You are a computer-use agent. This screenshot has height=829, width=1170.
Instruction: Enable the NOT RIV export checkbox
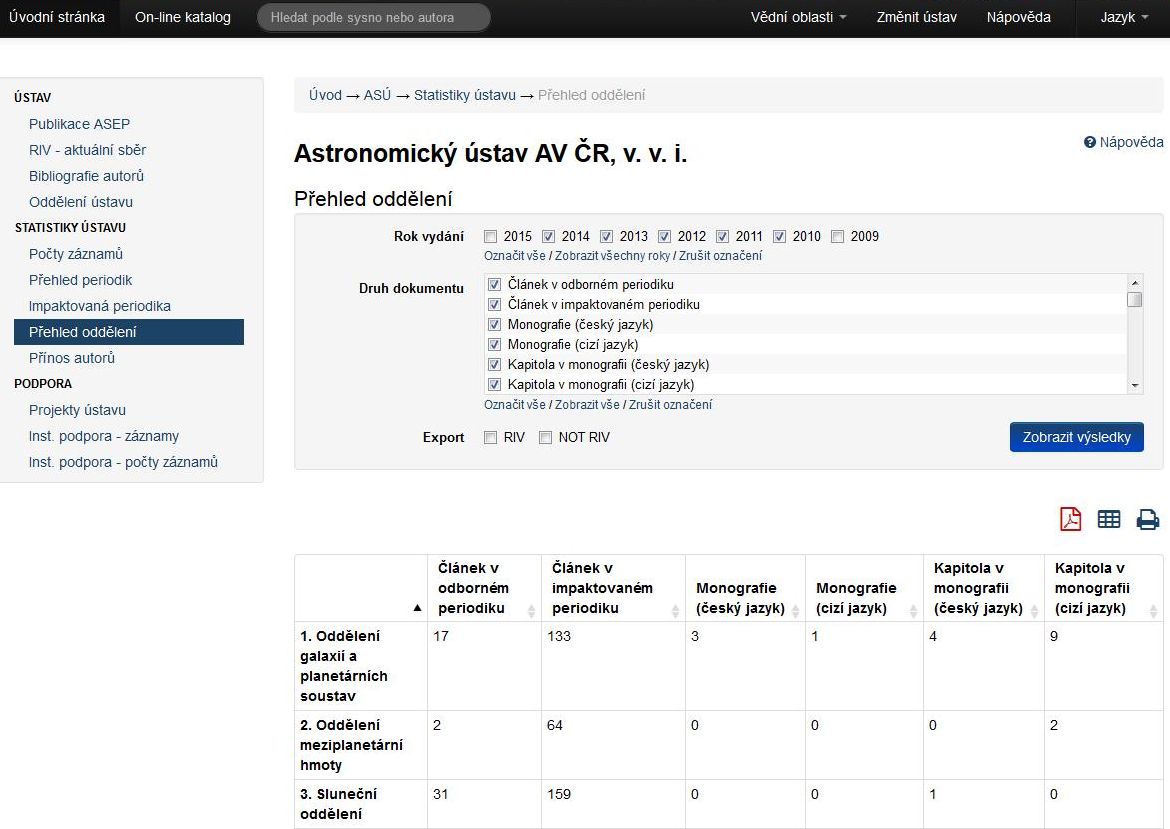pyautogui.click(x=545, y=438)
